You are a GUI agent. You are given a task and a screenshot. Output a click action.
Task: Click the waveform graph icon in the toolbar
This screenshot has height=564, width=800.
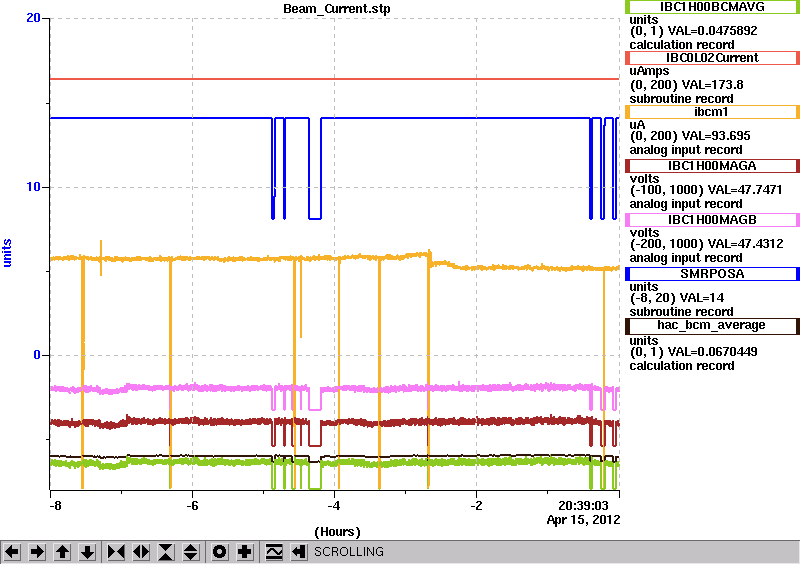[274, 552]
